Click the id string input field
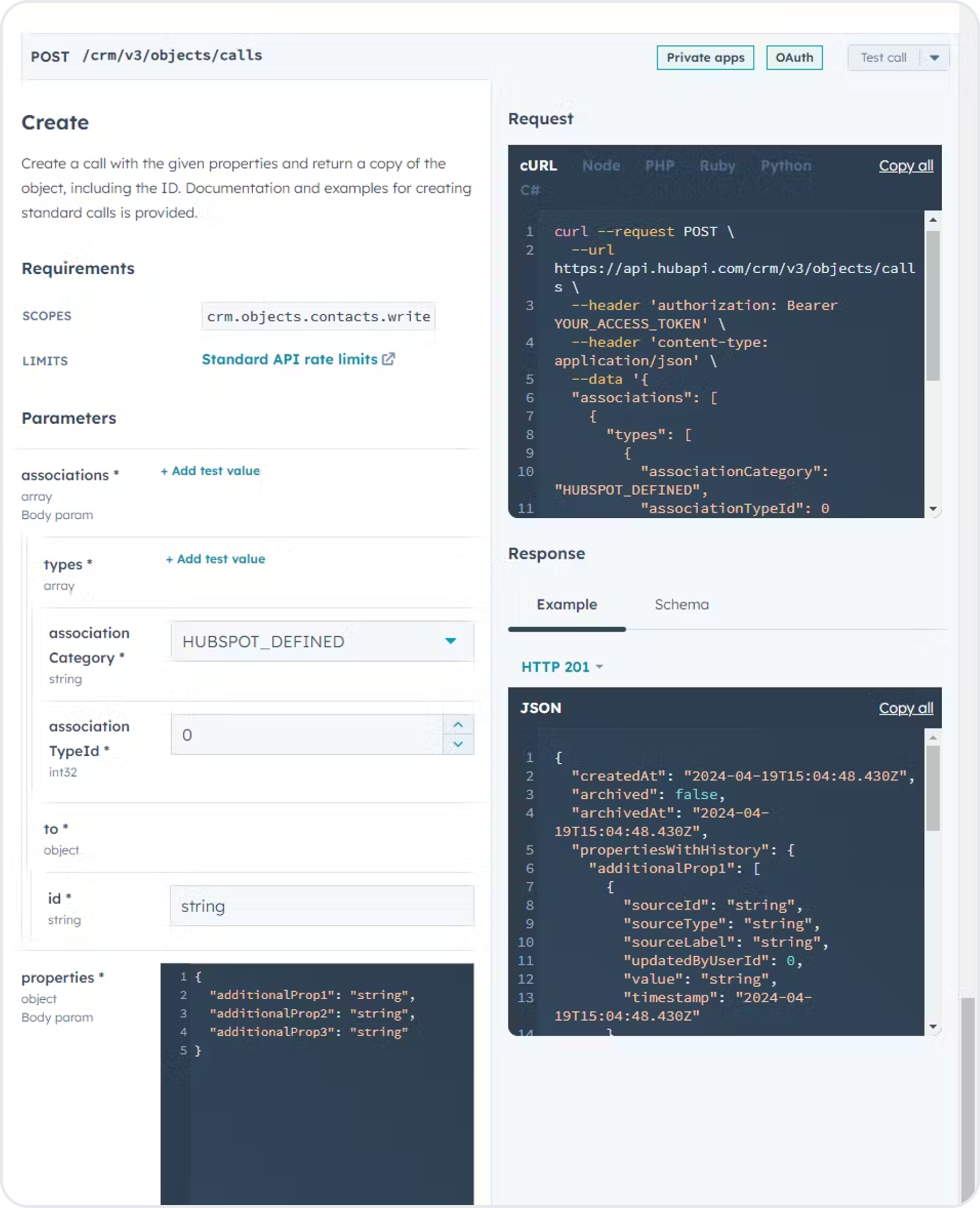This screenshot has width=980, height=1208. (322, 906)
